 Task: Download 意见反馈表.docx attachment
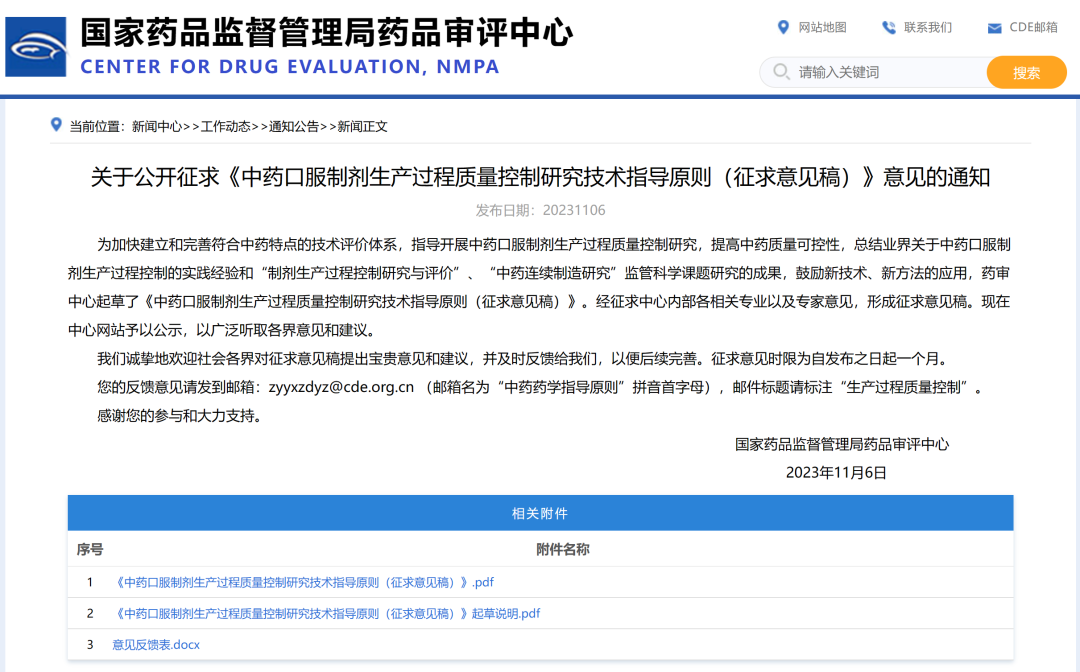click(156, 645)
